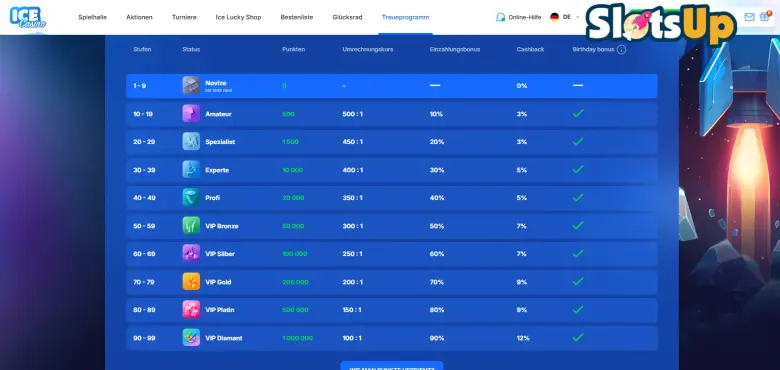This screenshot has width=780, height=370.
Task: Click the Online-Hilfe chat bubble icon
Action: tap(500, 17)
